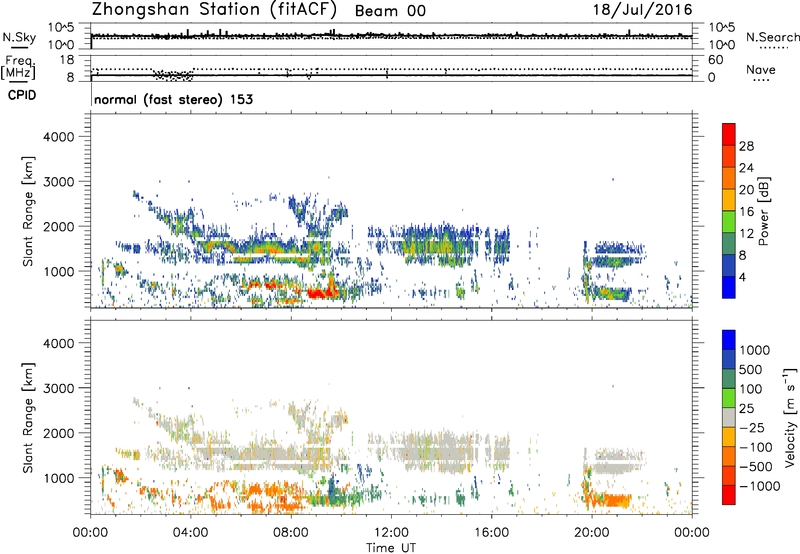Click the "CPID" label
800x554 pixels.
pos(22,95)
